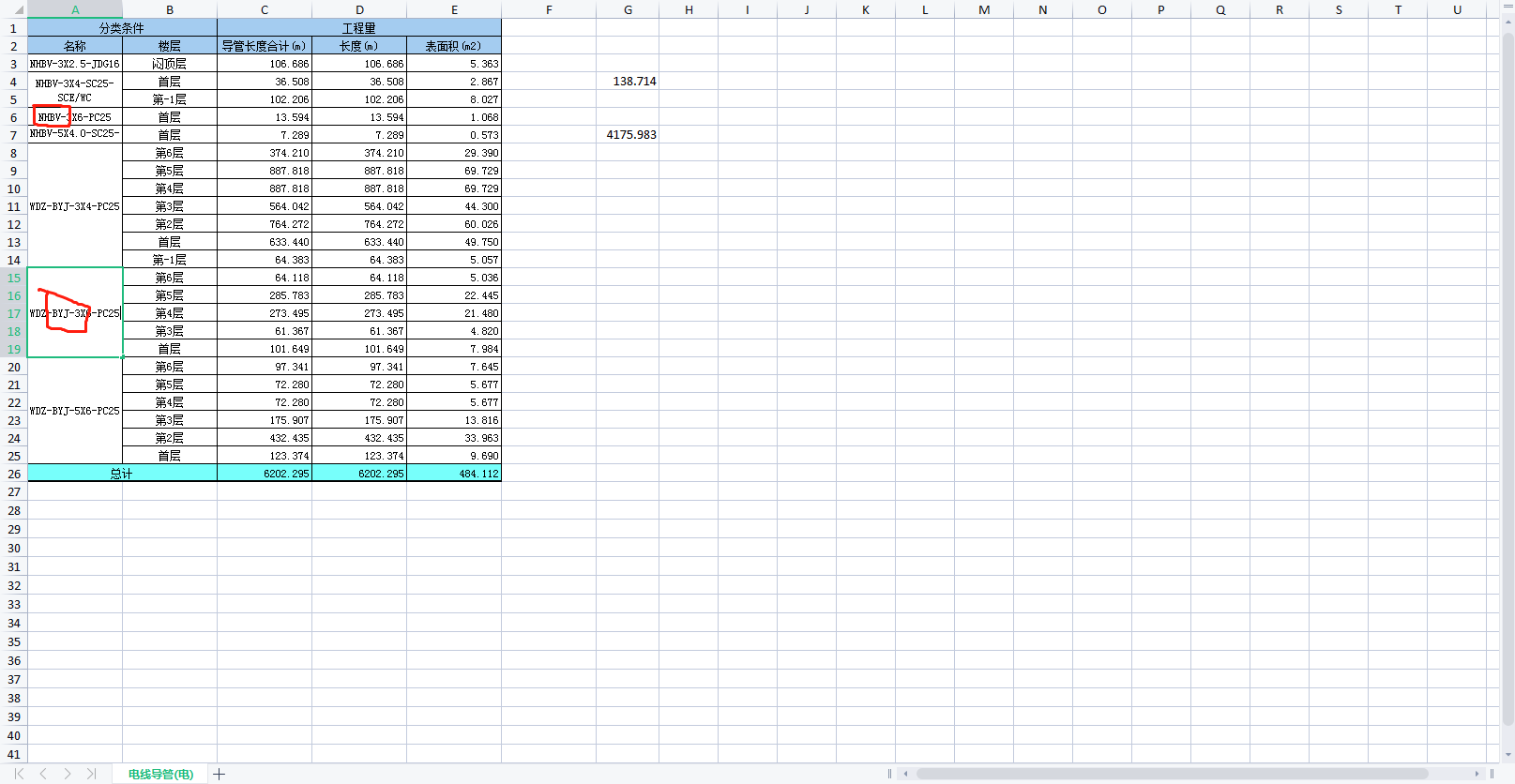Select the cell showing 29.390
The width and height of the screenshot is (1515, 784).
(x=454, y=153)
